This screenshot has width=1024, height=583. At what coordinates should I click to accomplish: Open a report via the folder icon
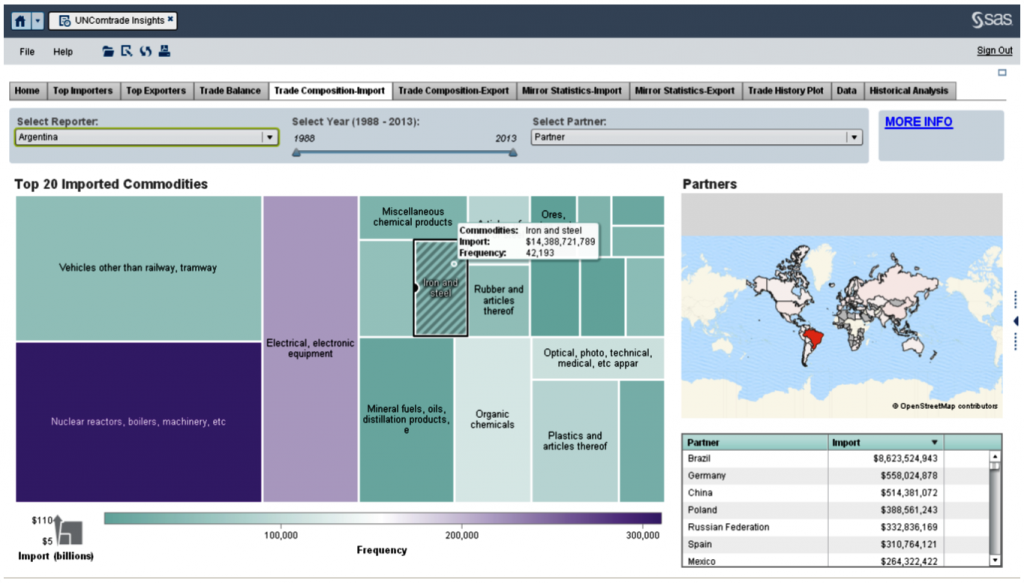108,51
